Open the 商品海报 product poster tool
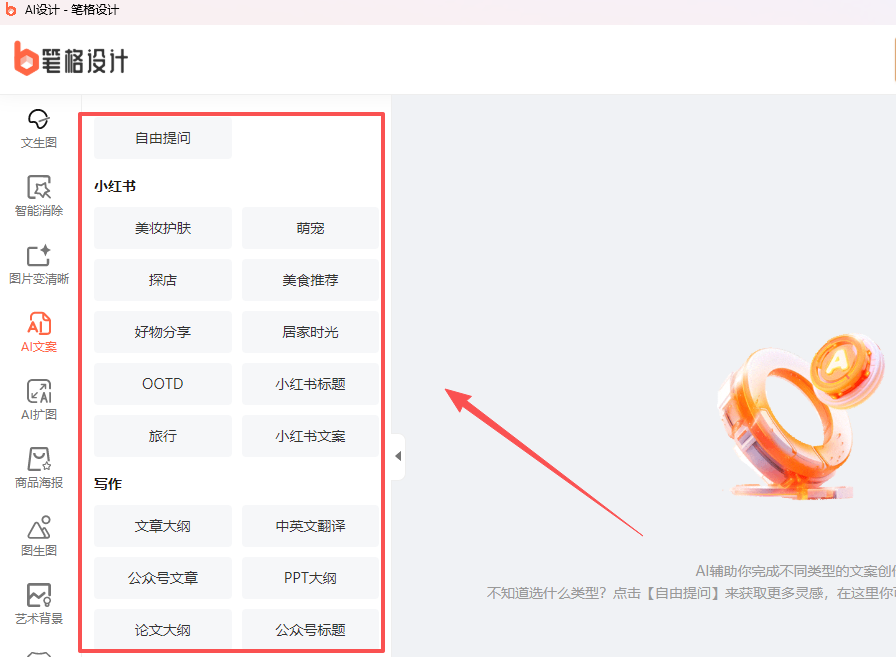The image size is (896, 657). 39,468
